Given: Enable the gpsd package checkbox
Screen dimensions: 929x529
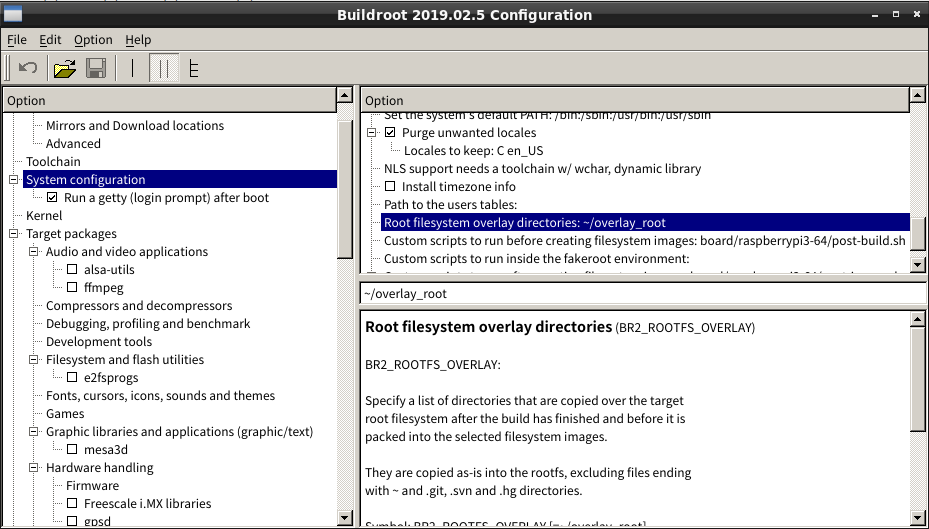Looking at the screenshot, I should [72, 521].
